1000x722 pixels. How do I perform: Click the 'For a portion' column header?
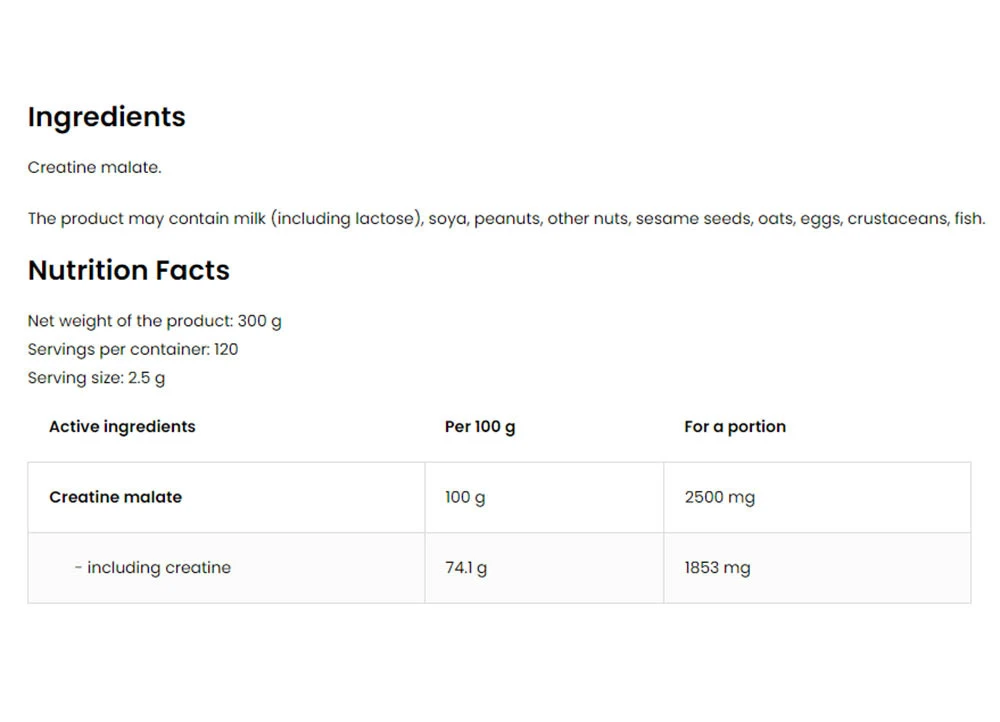735,427
